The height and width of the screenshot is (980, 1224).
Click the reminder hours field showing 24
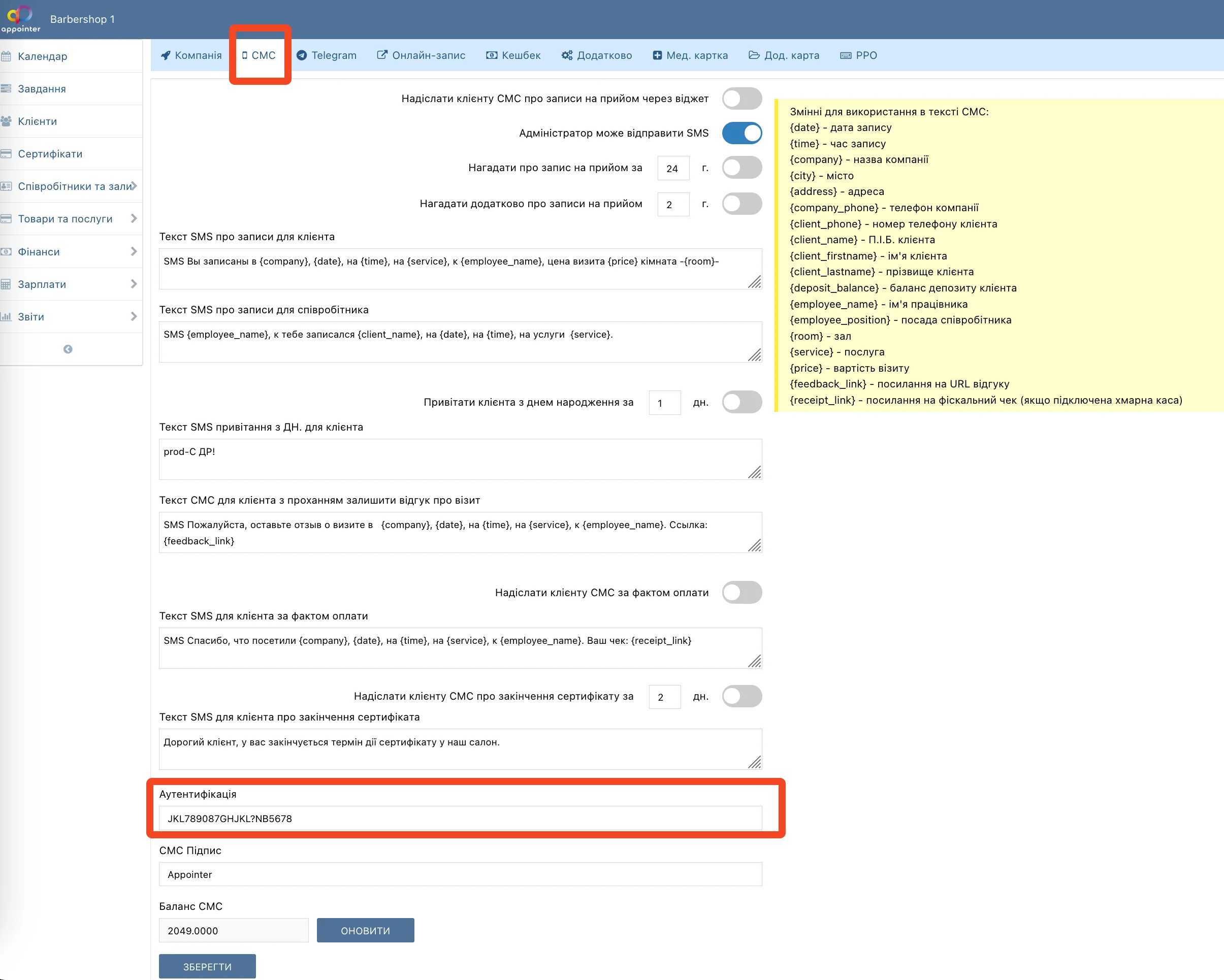coord(673,168)
